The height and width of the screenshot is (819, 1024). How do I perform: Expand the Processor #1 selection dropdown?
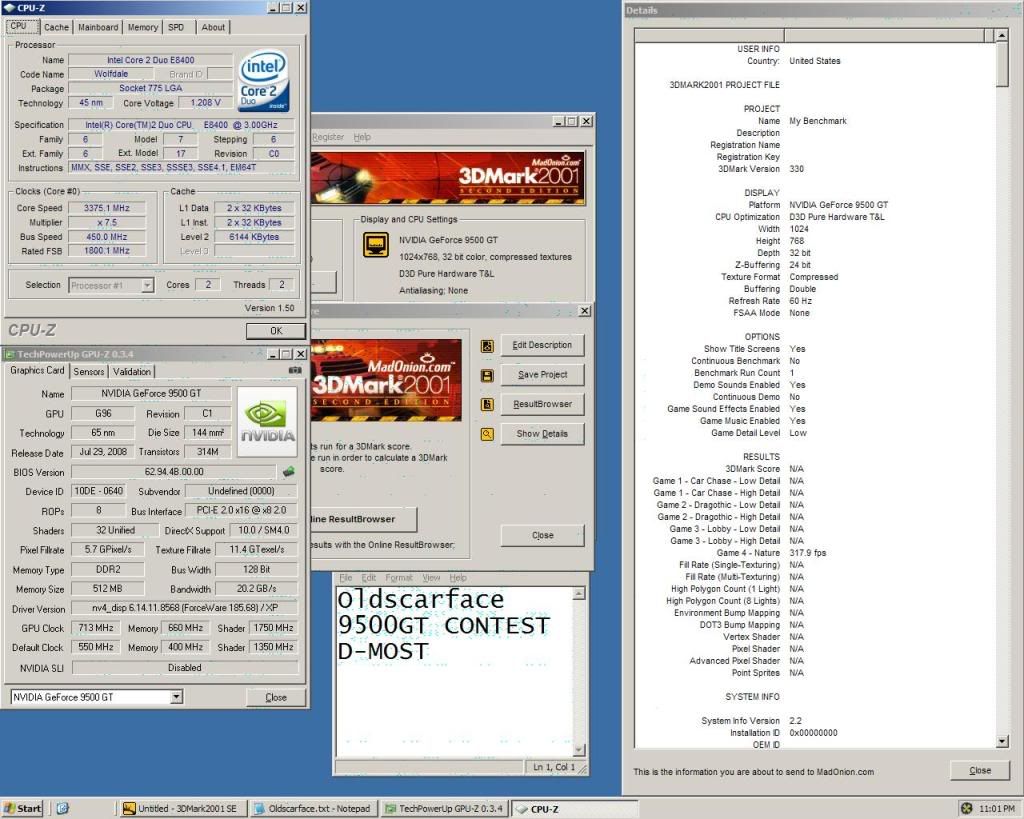click(148, 285)
